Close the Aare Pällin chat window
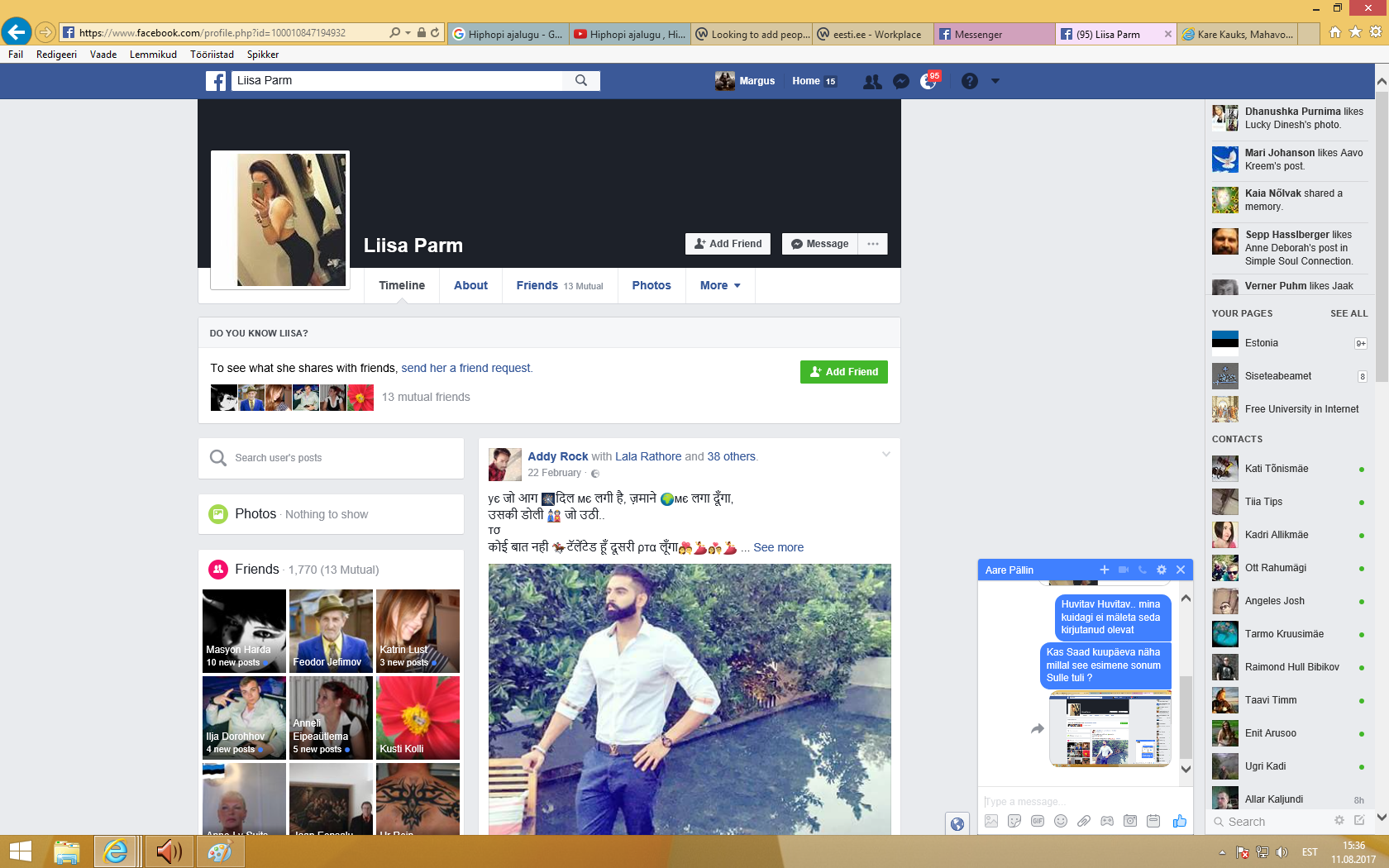The image size is (1389, 868). [x=1181, y=570]
